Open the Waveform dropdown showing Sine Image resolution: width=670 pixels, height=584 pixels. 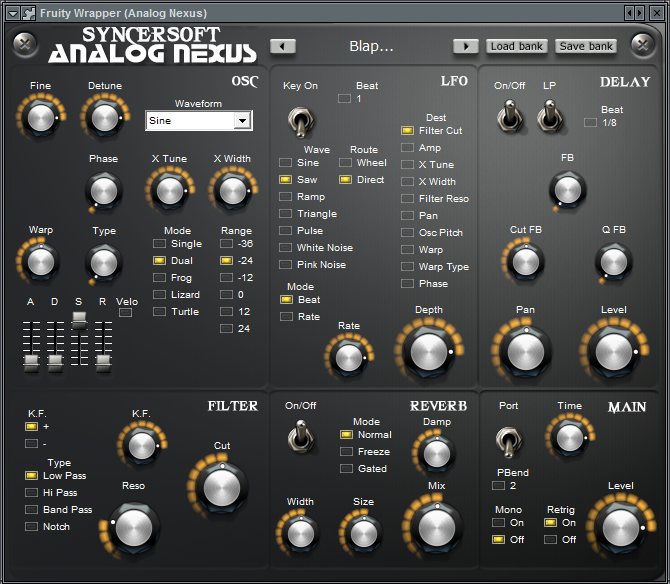199,120
